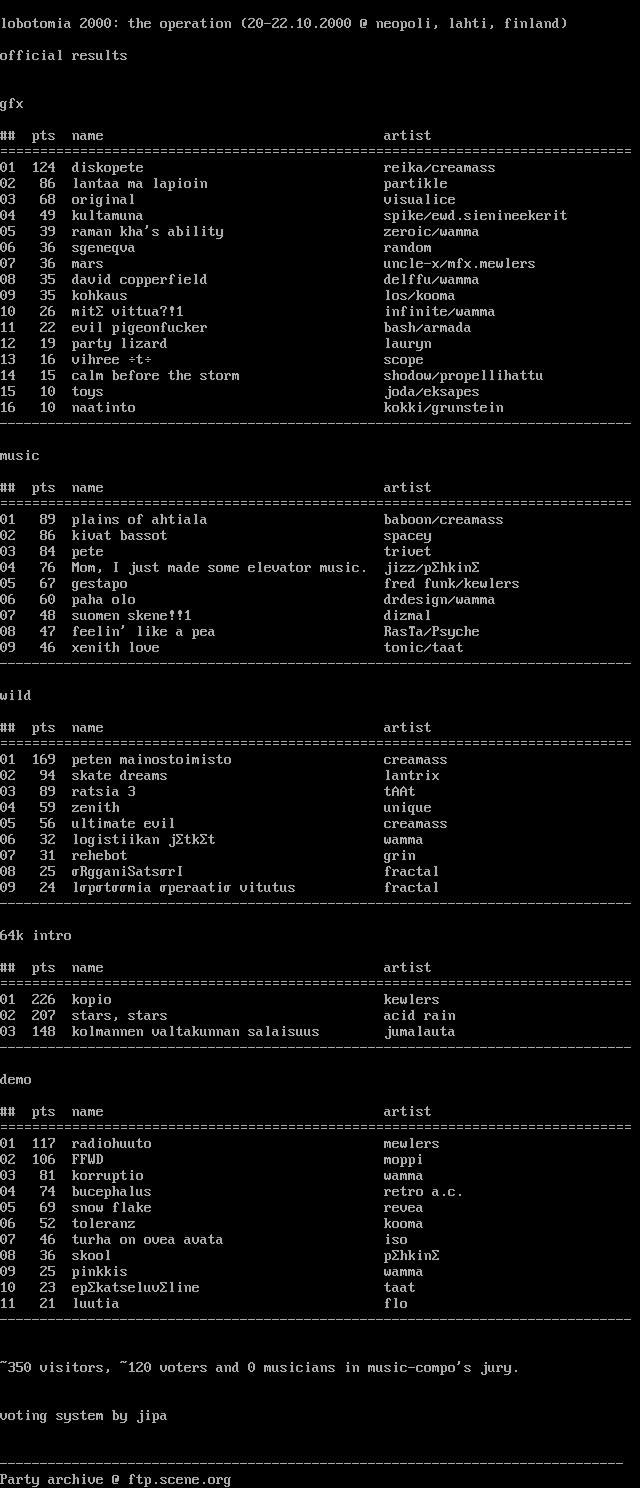Click the 'demo' section heading

(x=16, y=1080)
